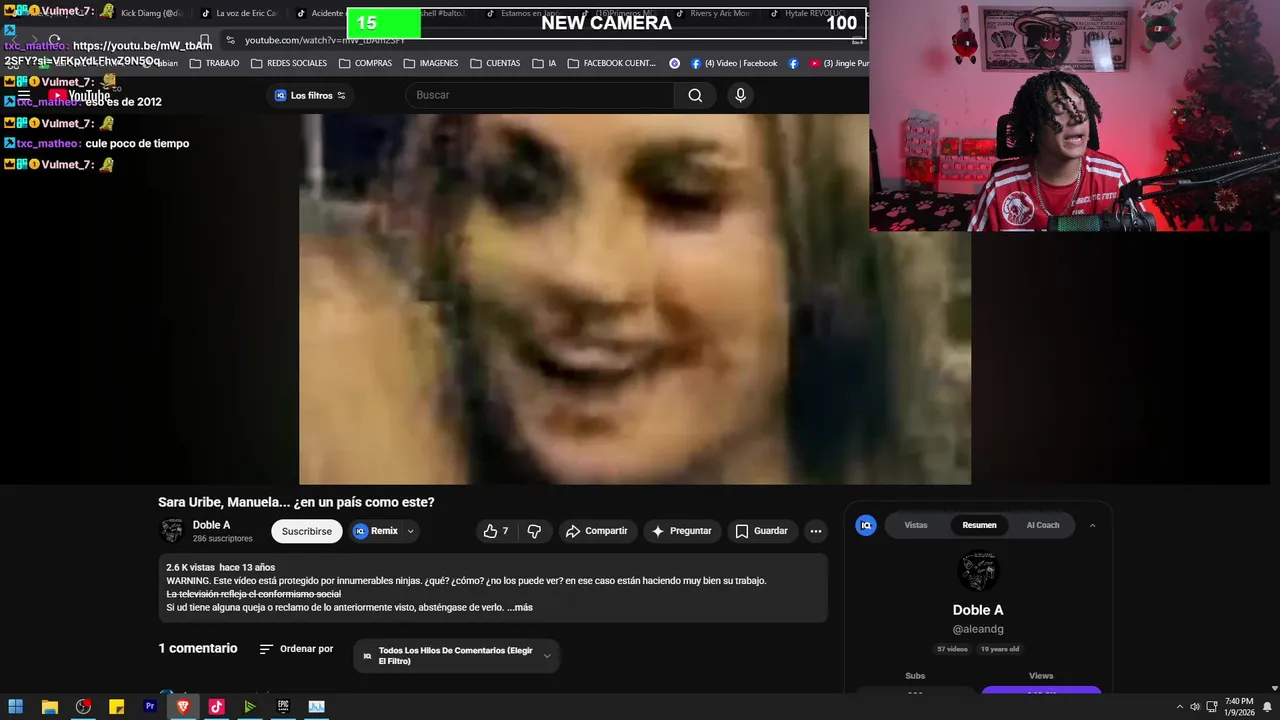Viewport: 1280px width, 720px height.
Task: Open the Los filtros extension button
Action: coord(310,96)
